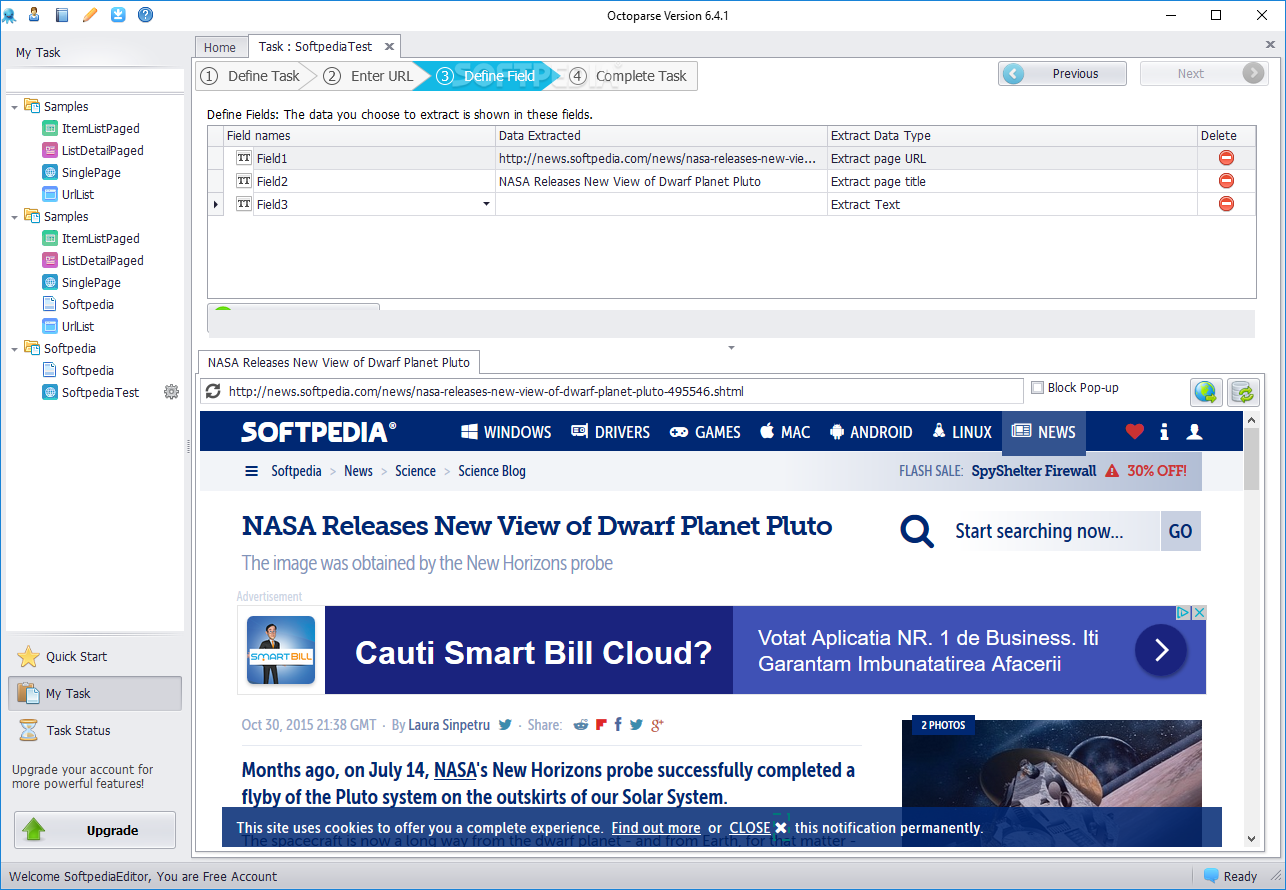Viewport: 1286px width, 890px height.
Task: Click the webpage vertical scrollbar thumb
Action: tap(1252, 459)
